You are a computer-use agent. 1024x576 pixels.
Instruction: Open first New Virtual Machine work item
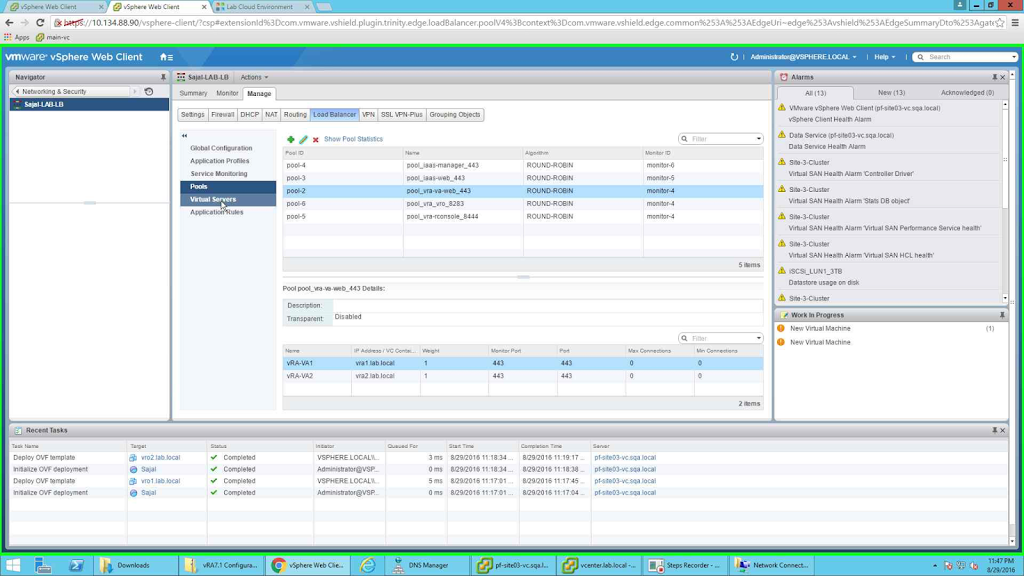click(820, 328)
